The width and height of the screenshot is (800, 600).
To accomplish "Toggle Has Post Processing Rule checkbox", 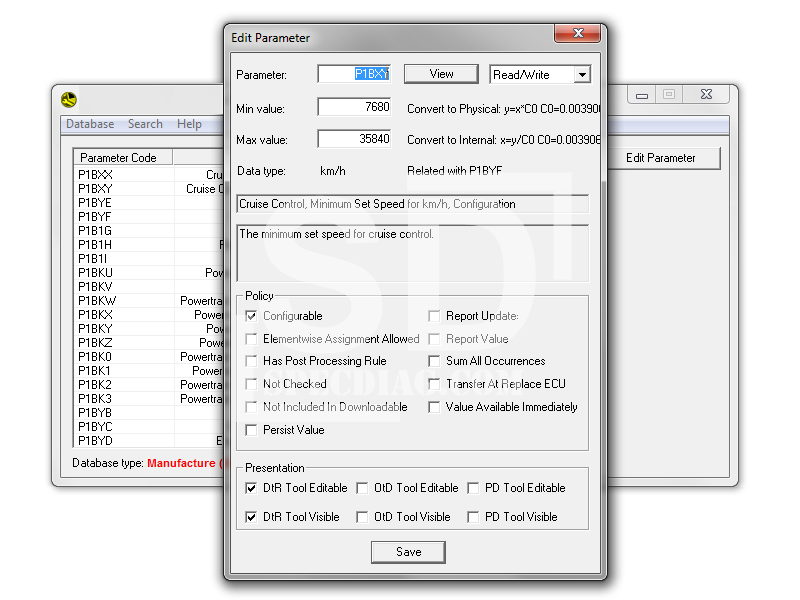I will (252, 361).
